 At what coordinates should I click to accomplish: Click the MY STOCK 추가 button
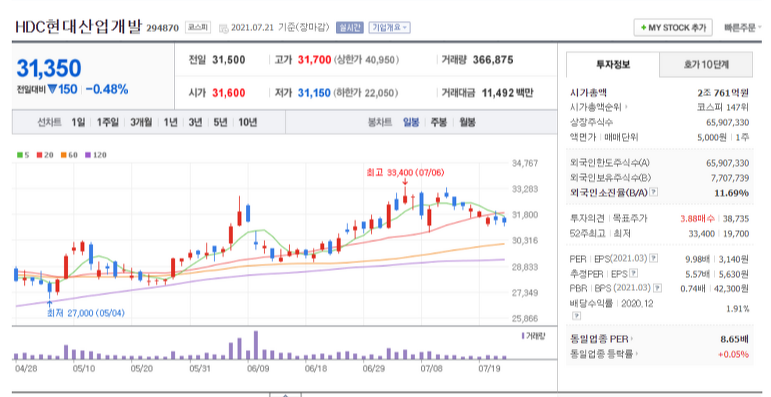pos(673,28)
